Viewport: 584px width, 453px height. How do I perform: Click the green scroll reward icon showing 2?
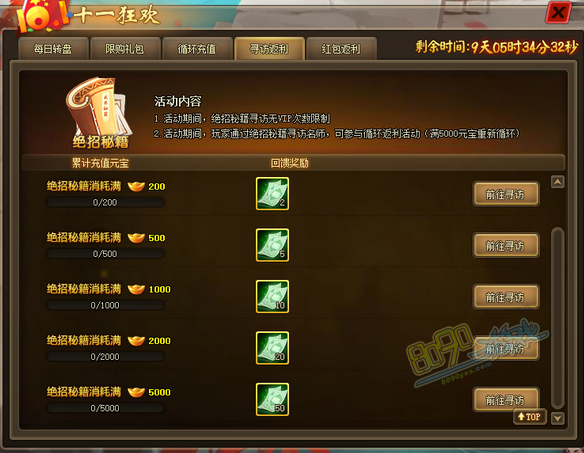(x=272, y=194)
